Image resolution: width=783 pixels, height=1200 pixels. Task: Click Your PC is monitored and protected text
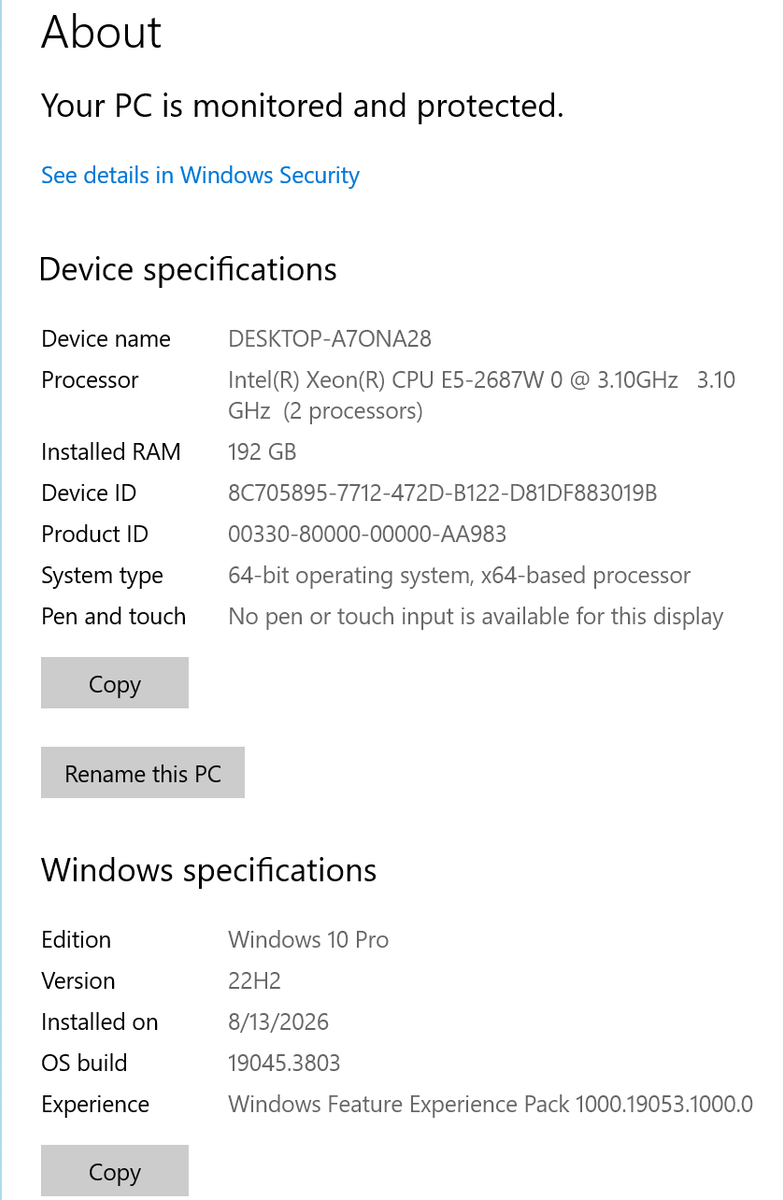click(x=302, y=106)
